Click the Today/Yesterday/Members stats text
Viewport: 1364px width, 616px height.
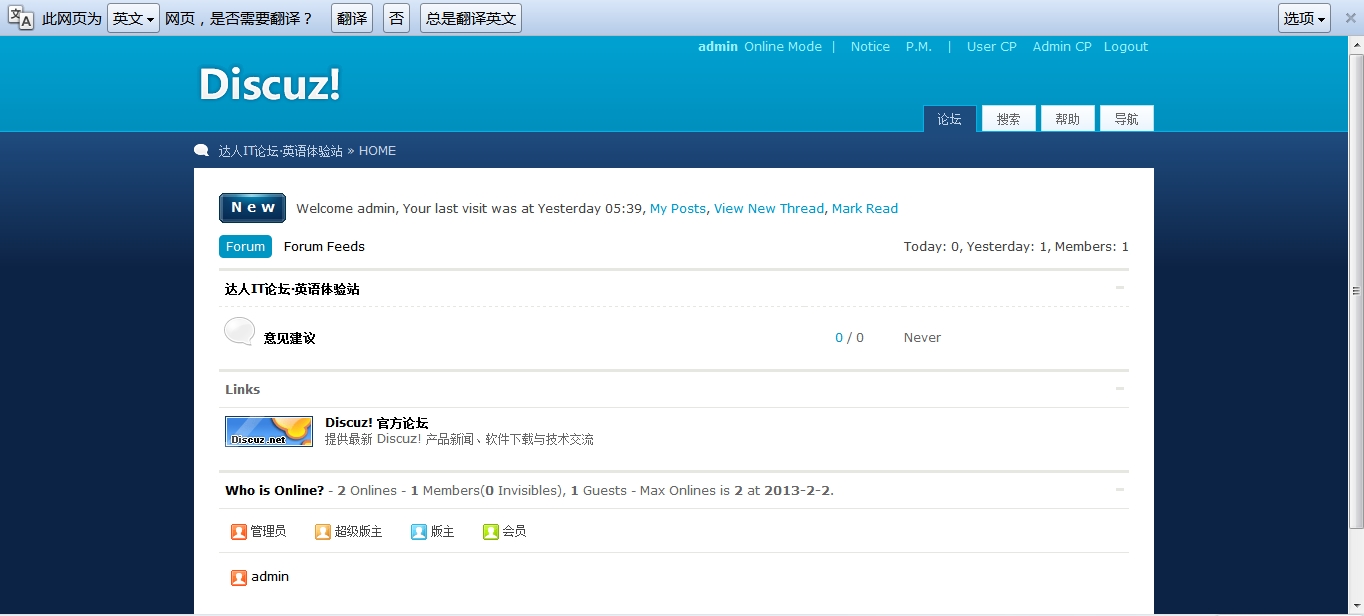coord(1016,247)
